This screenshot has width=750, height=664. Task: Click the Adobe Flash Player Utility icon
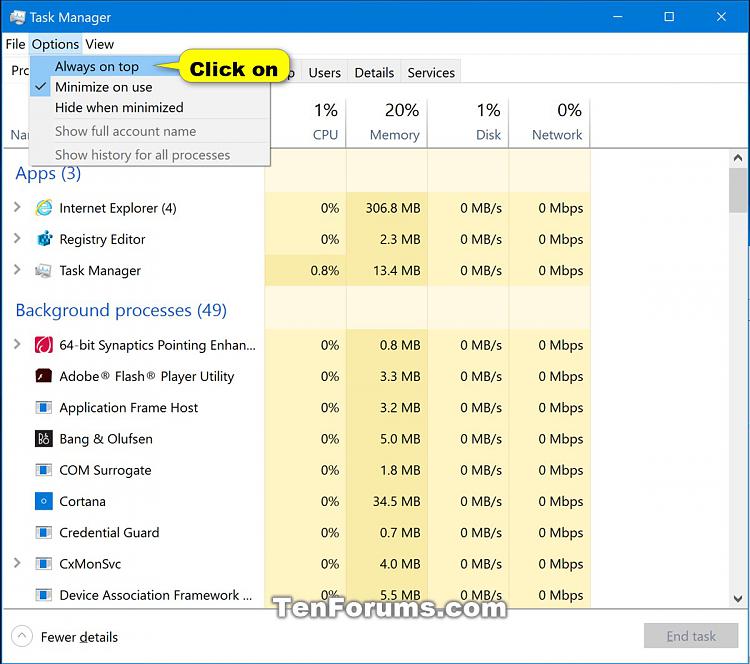pyautogui.click(x=44, y=376)
